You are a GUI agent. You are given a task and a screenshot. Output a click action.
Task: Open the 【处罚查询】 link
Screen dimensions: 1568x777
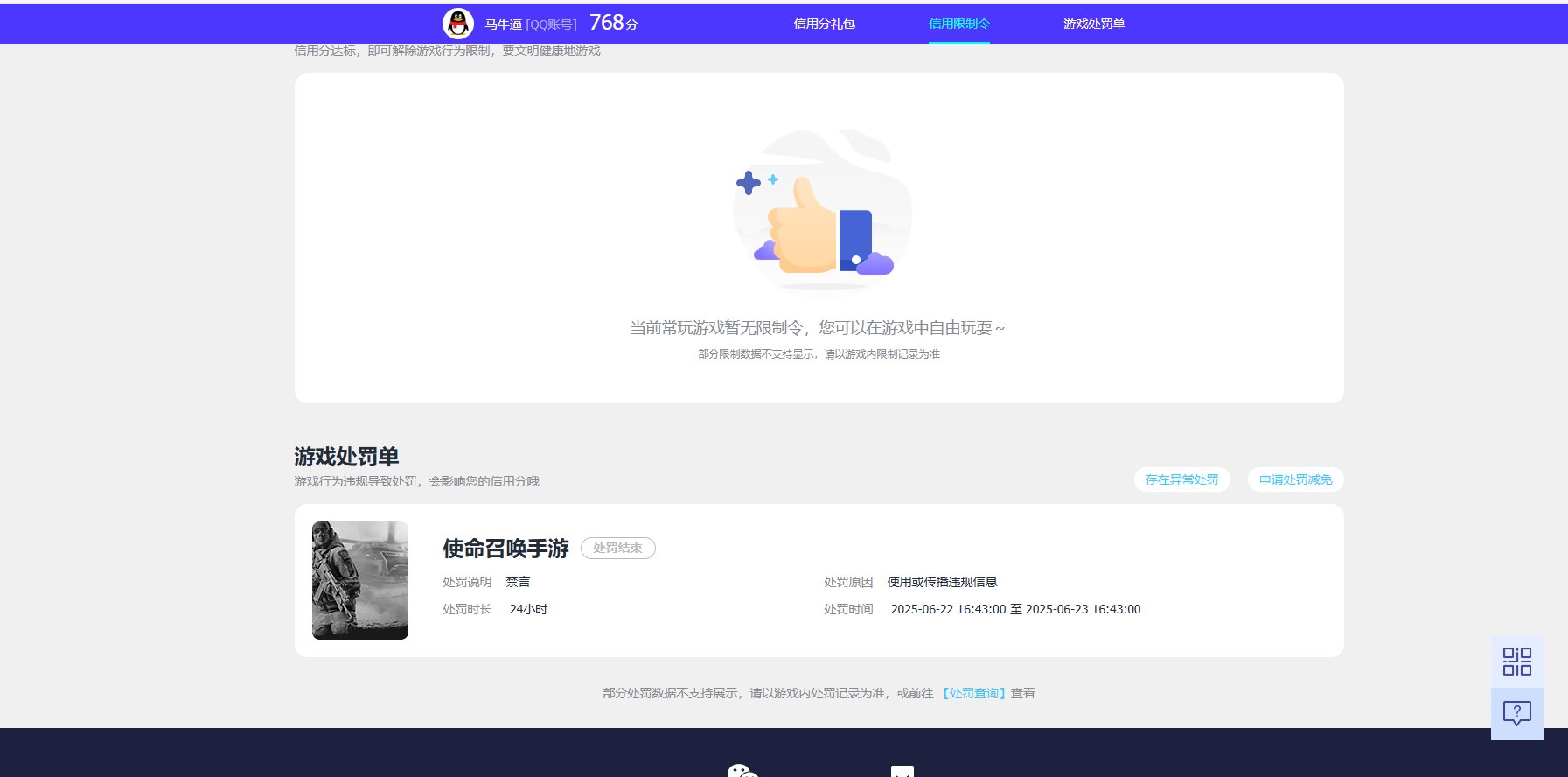point(973,693)
